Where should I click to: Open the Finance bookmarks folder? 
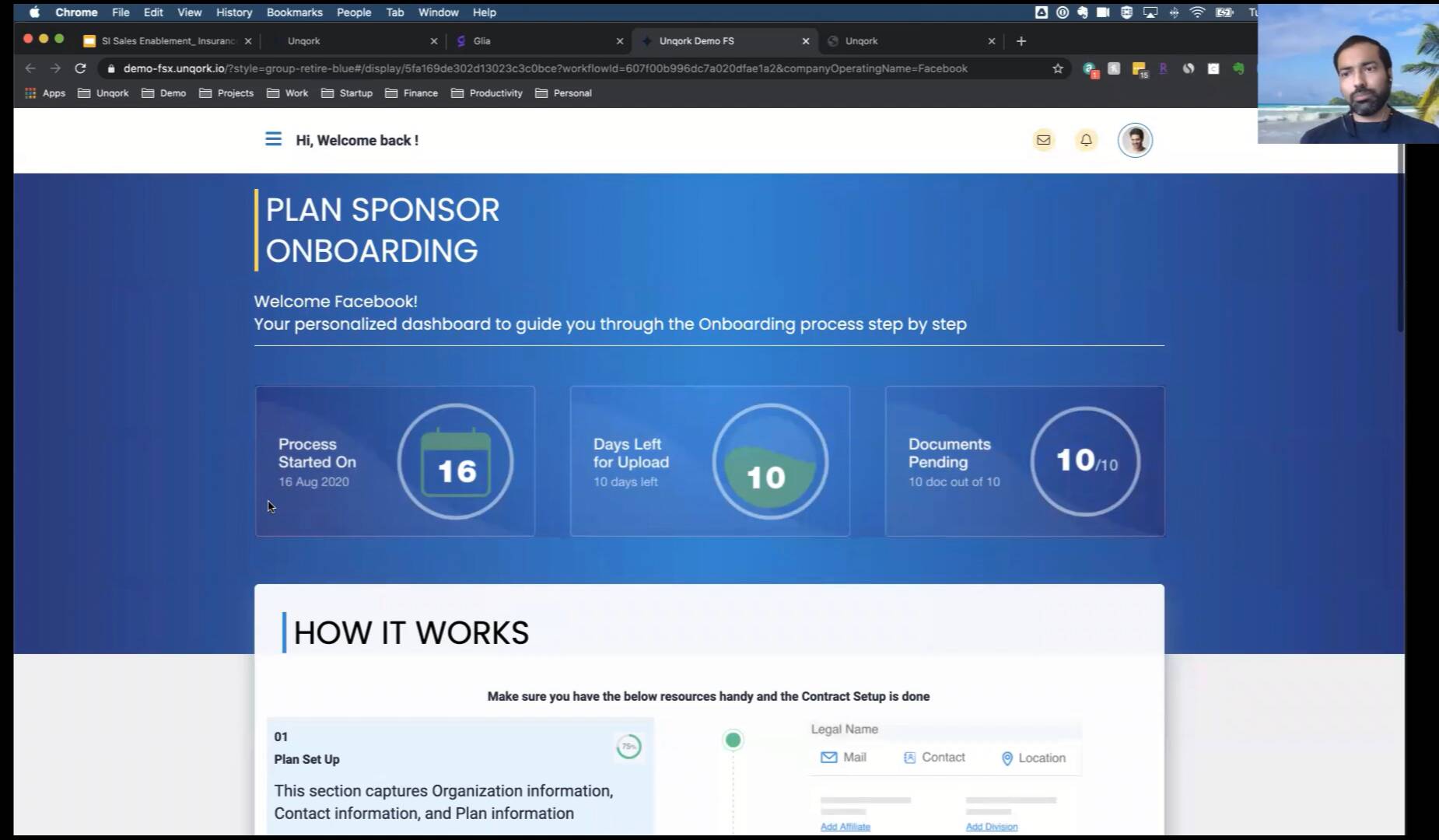[411, 93]
